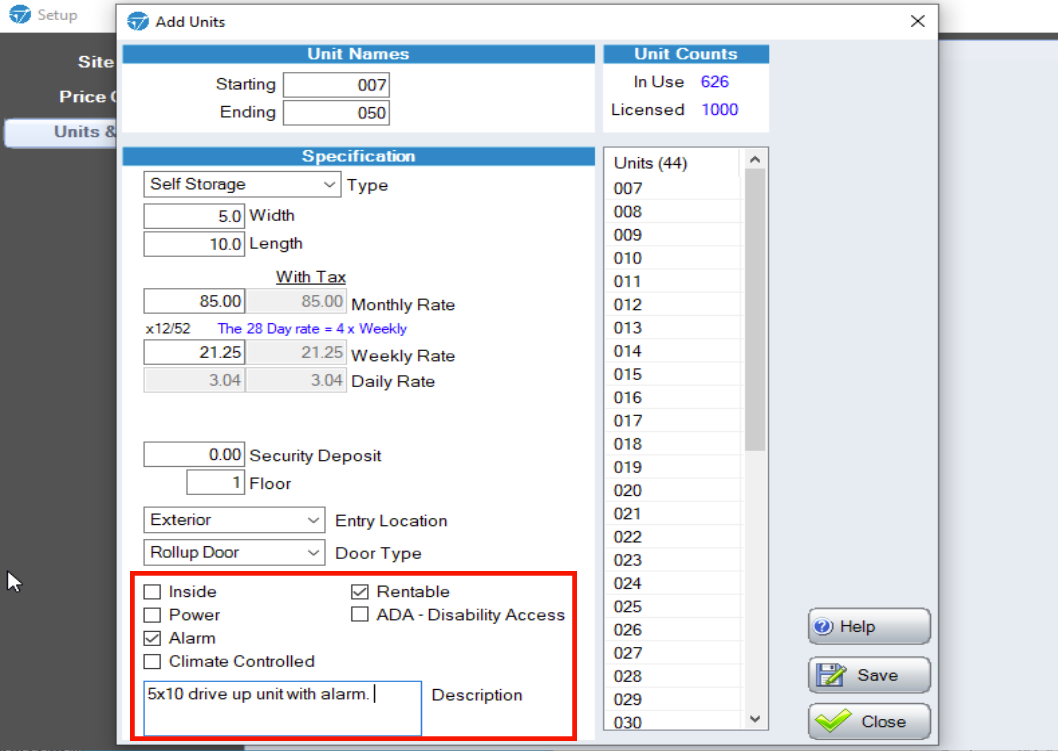Select unit 028 in the list

click(x=674, y=677)
